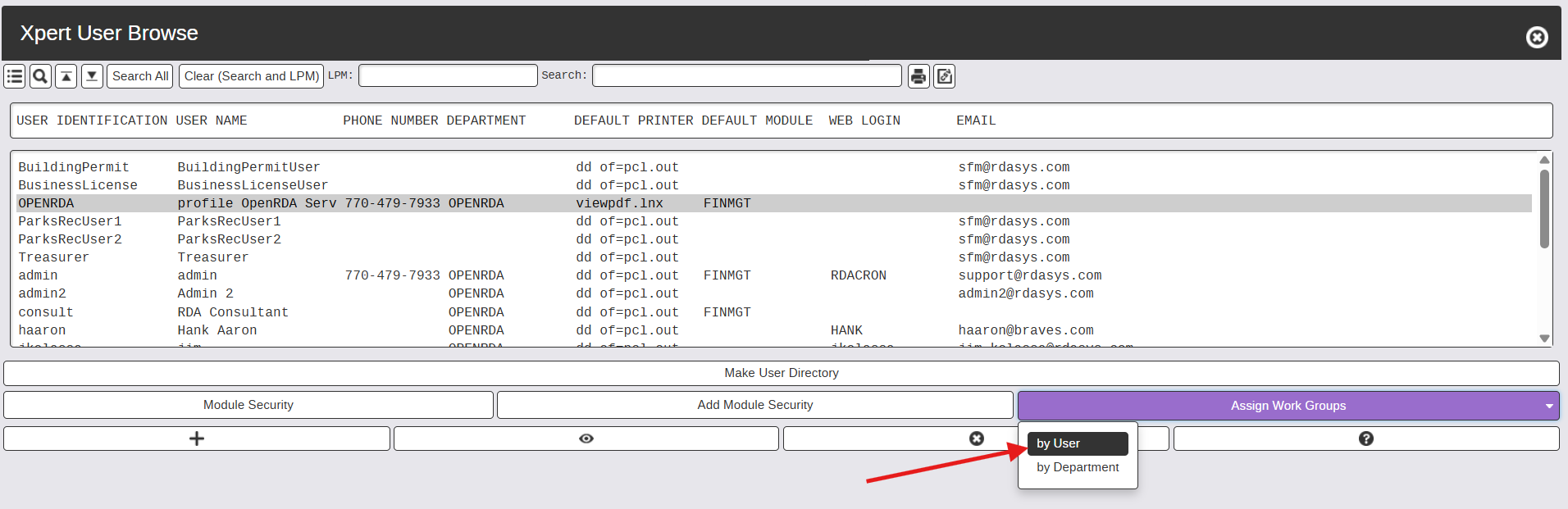Click the list view icon in toolbar
This screenshot has width=1568, height=509.
15,76
